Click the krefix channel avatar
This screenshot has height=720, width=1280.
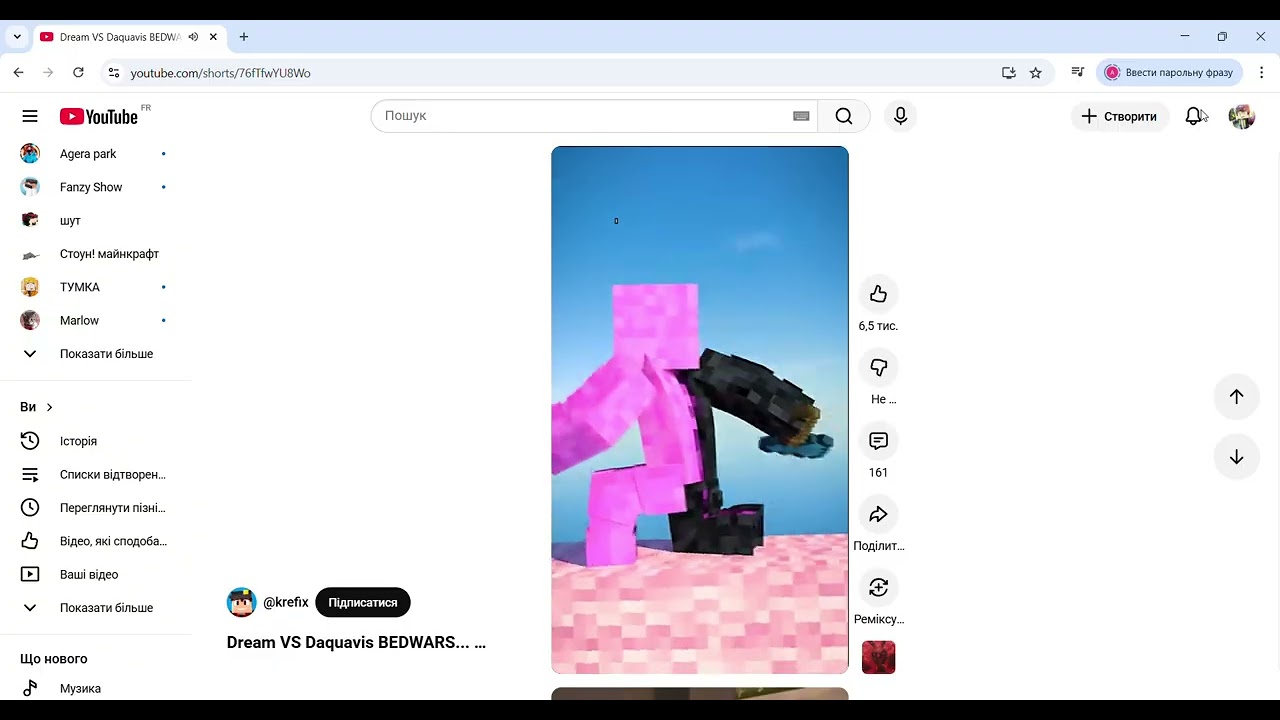[241, 603]
